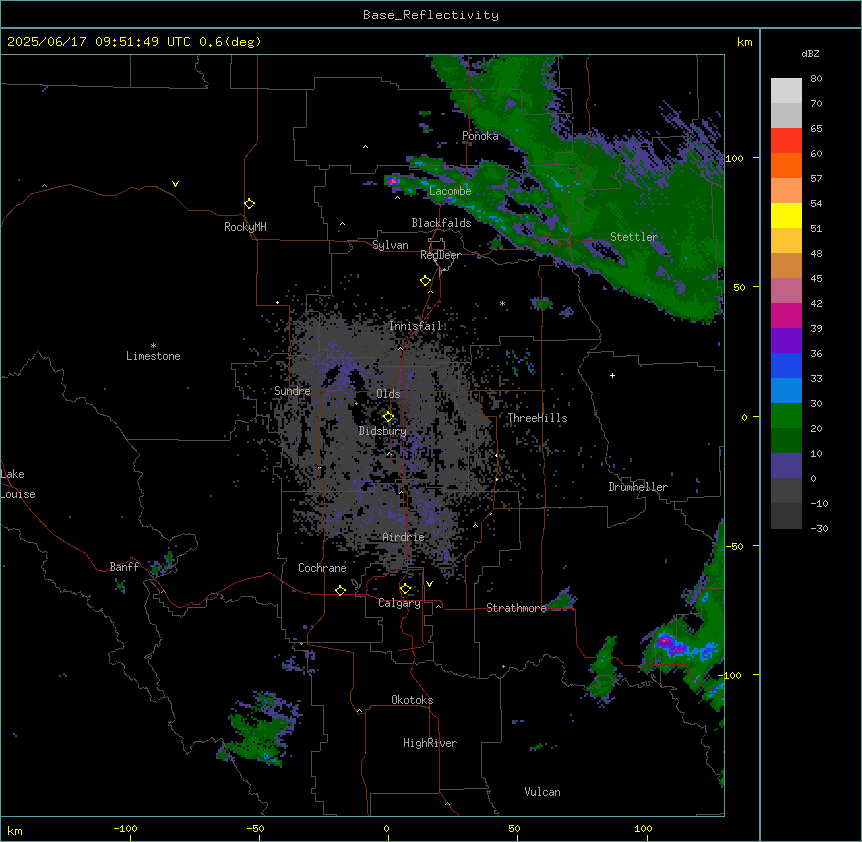Image resolution: width=862 pixels, height=842 pixels.
Task: Click the Didsbury label
Action: click(383, 431)
